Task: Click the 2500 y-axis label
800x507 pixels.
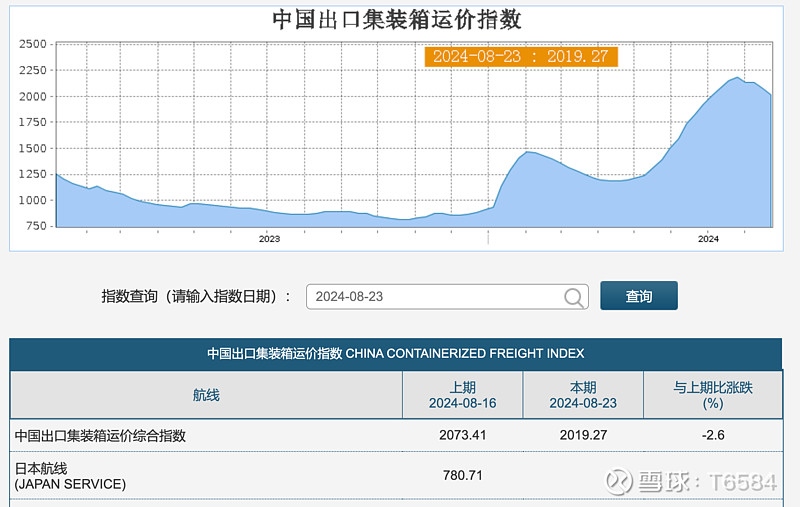Action: (x=33, y=44)
